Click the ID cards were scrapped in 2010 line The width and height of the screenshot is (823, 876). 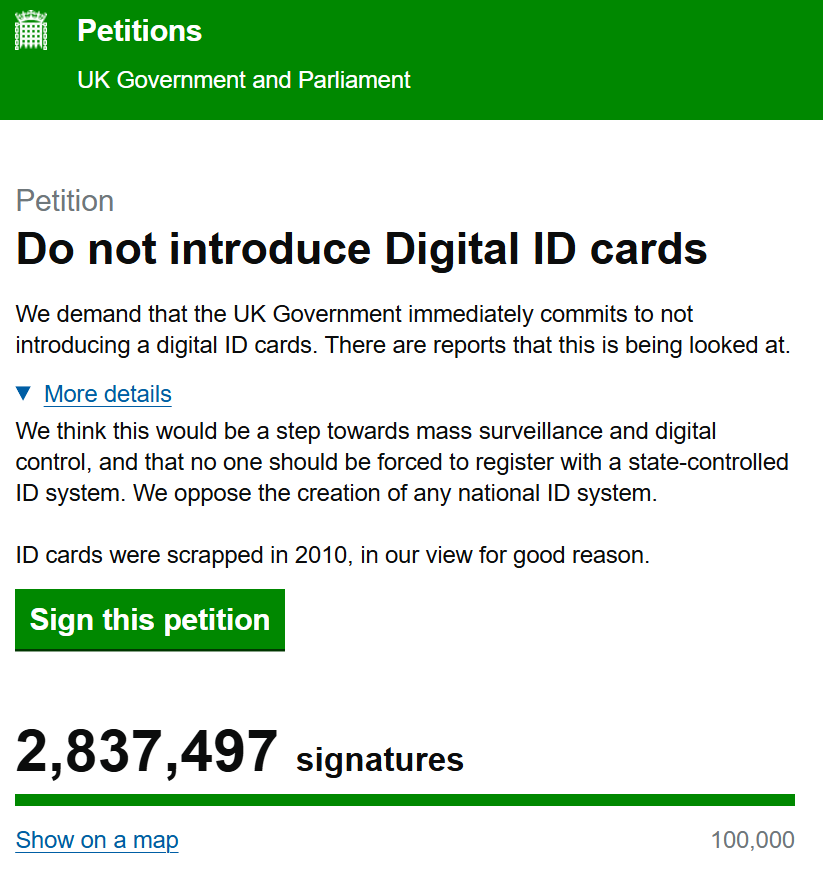point(332,555)
